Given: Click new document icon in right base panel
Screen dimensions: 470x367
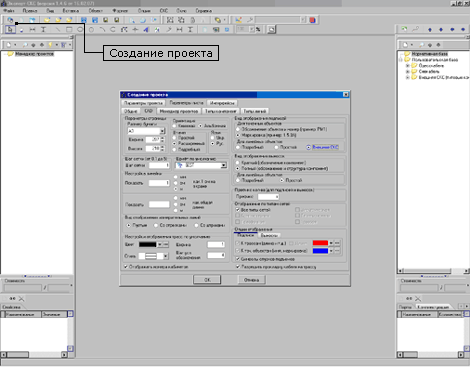Looking at the screenshot, I should tap(405, 45).
